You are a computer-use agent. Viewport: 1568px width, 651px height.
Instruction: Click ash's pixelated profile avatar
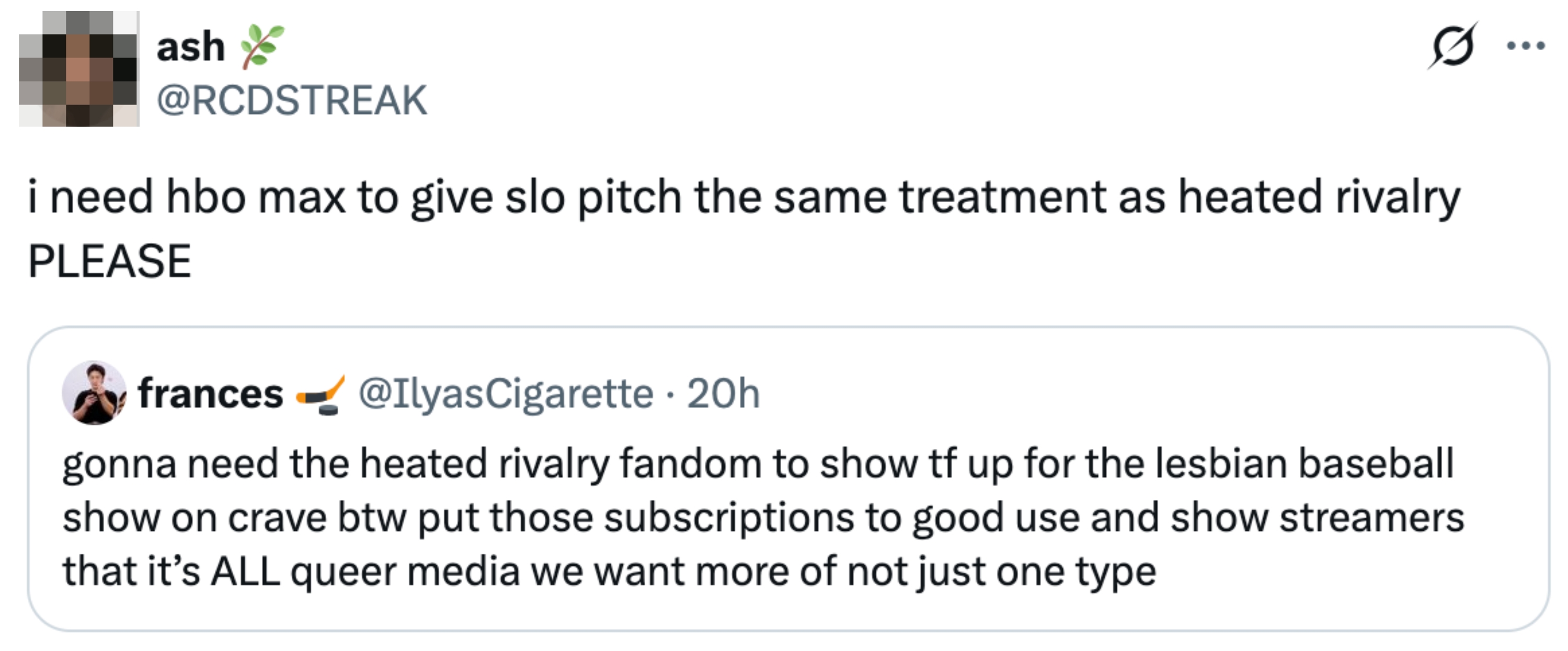[x=79, y=69]
